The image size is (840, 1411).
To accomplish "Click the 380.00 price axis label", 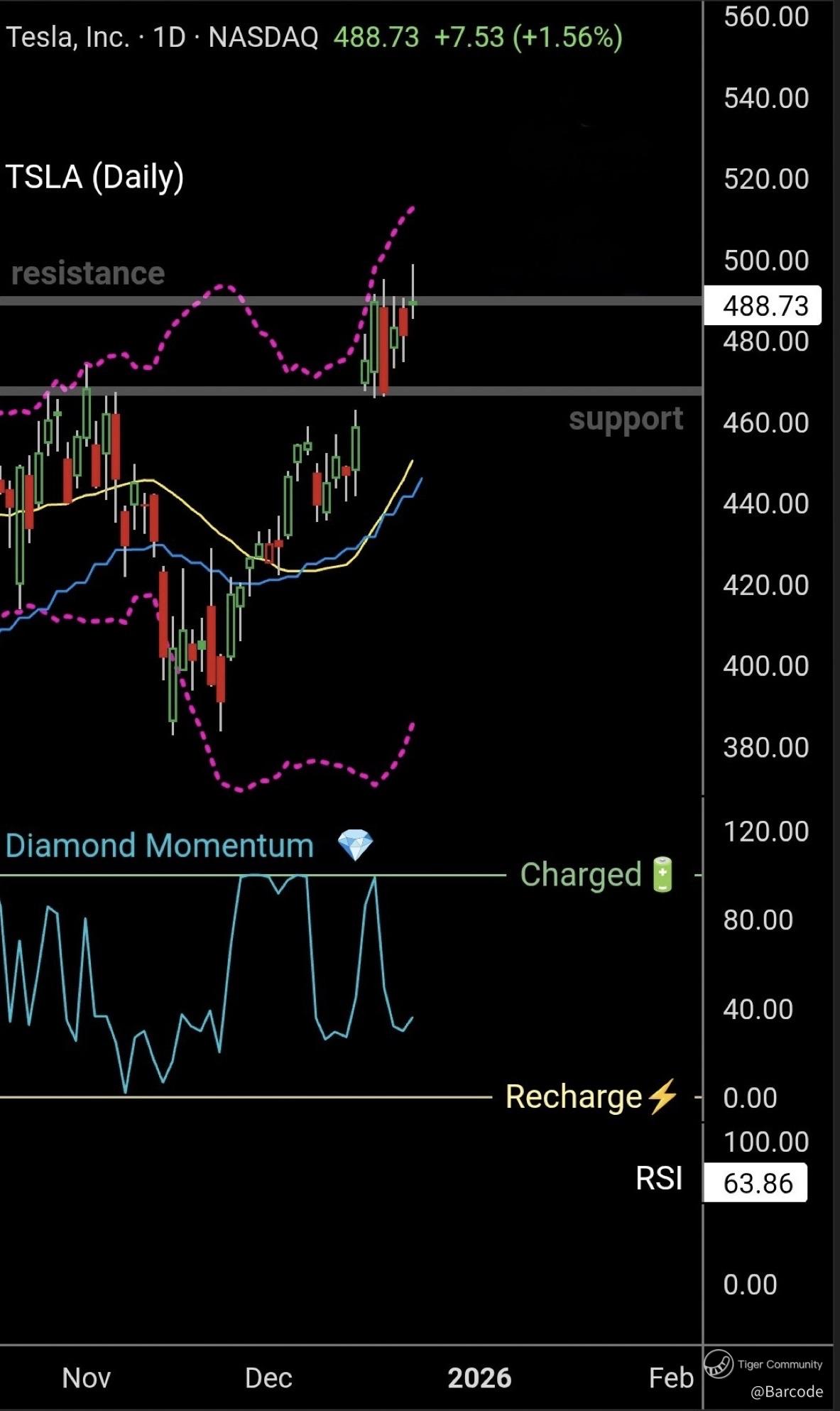I will (766, 748).
